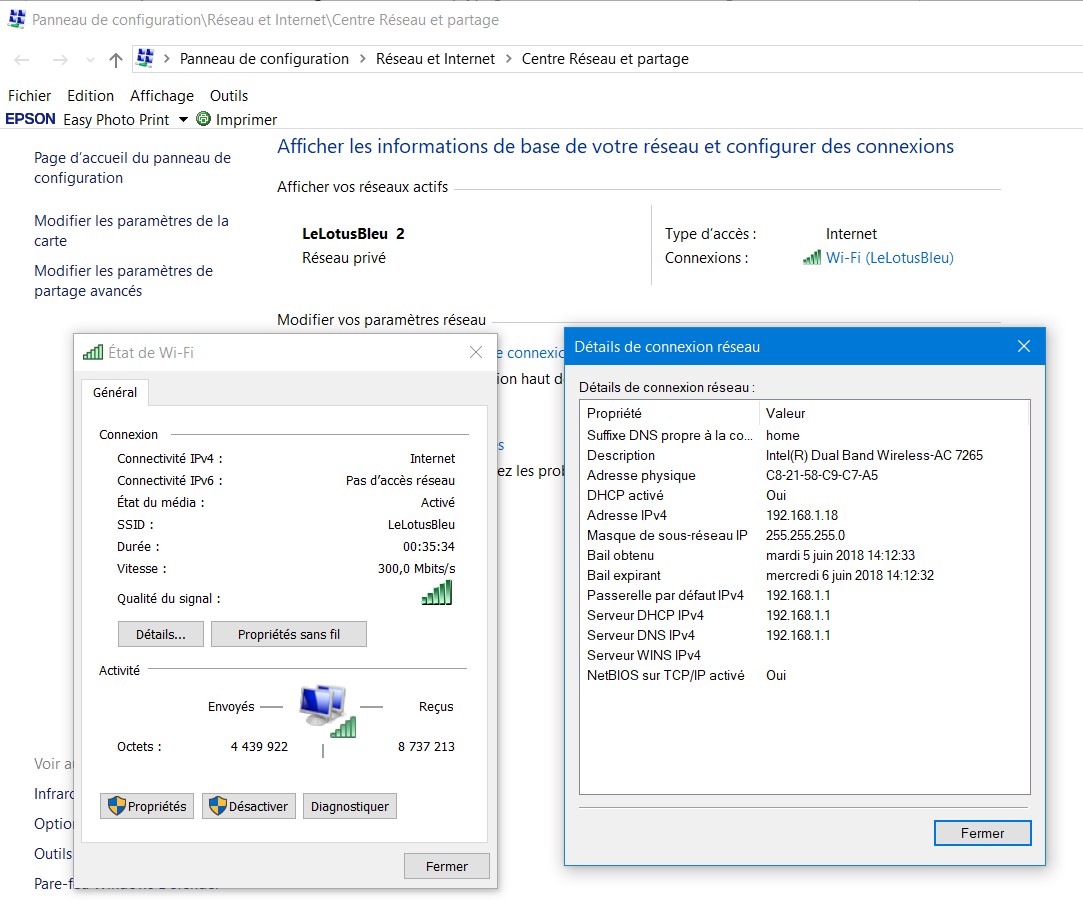Select Adresse IPv4 row

click(805, 515)
